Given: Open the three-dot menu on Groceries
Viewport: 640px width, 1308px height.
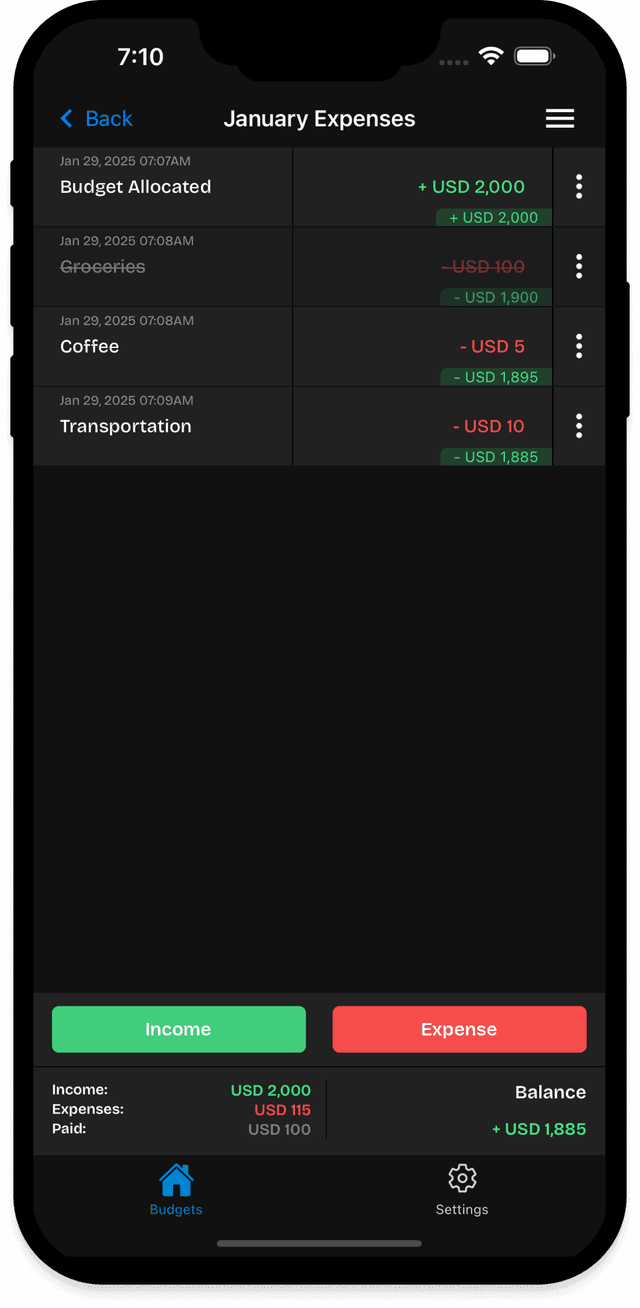Looking at the screenshot, I should click(579, 266).
